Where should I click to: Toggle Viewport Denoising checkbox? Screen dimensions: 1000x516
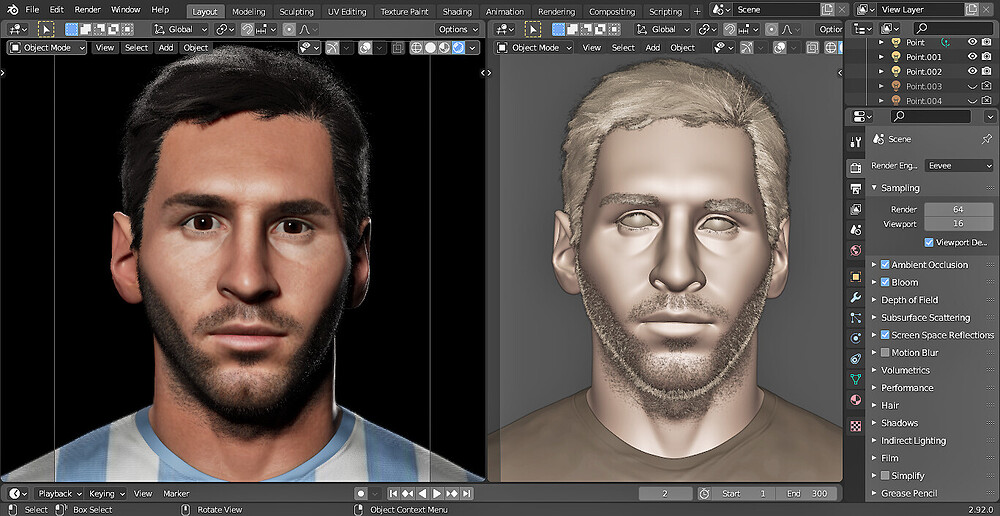[x=929, y=242]
